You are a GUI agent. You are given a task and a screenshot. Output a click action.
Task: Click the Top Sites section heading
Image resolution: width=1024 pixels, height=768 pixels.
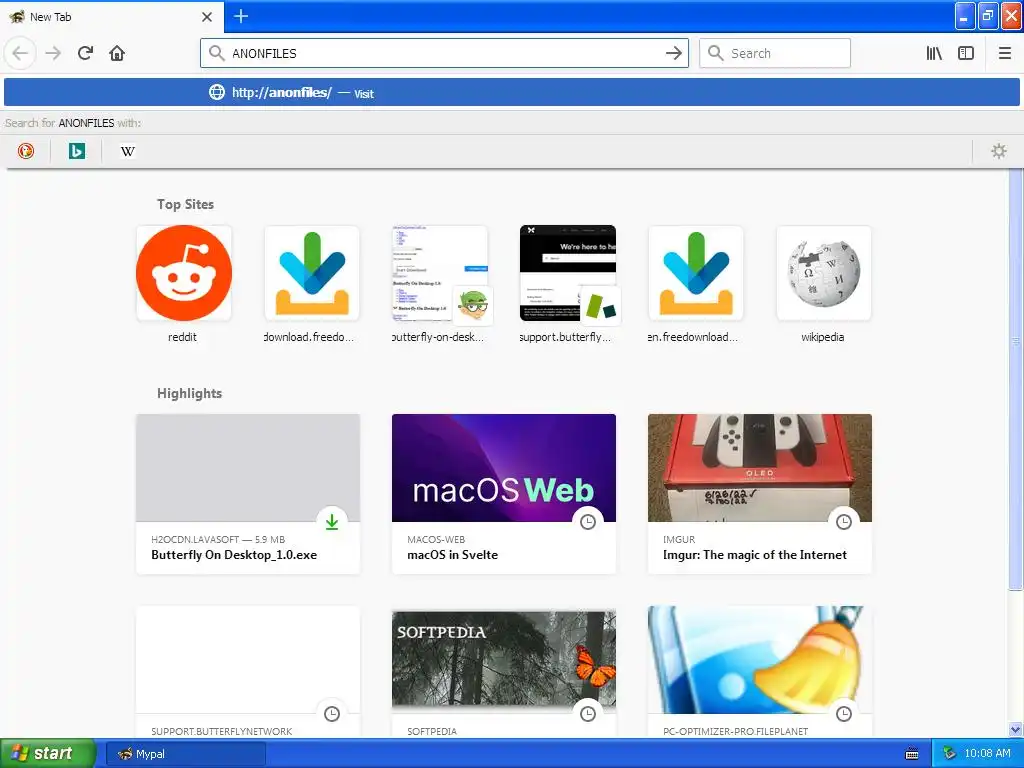pyautogui.click(x=185, y=204)
